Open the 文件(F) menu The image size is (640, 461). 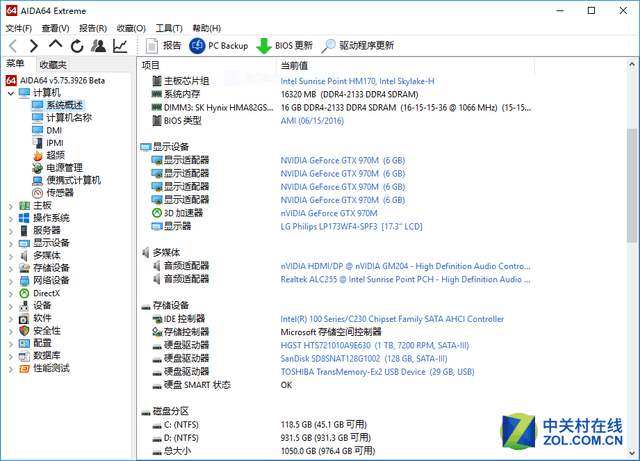pyautogui.click(x=19, y=28)
